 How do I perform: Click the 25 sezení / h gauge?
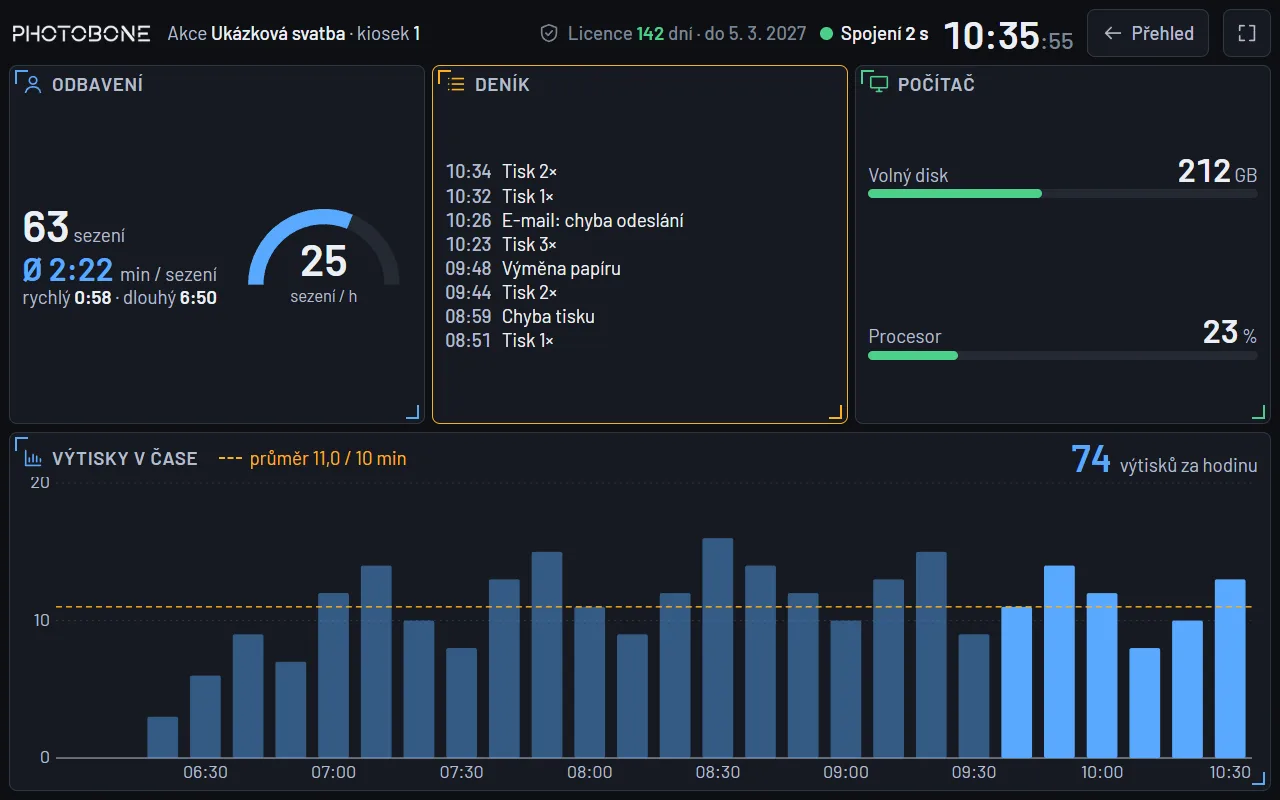pos(324,257)
